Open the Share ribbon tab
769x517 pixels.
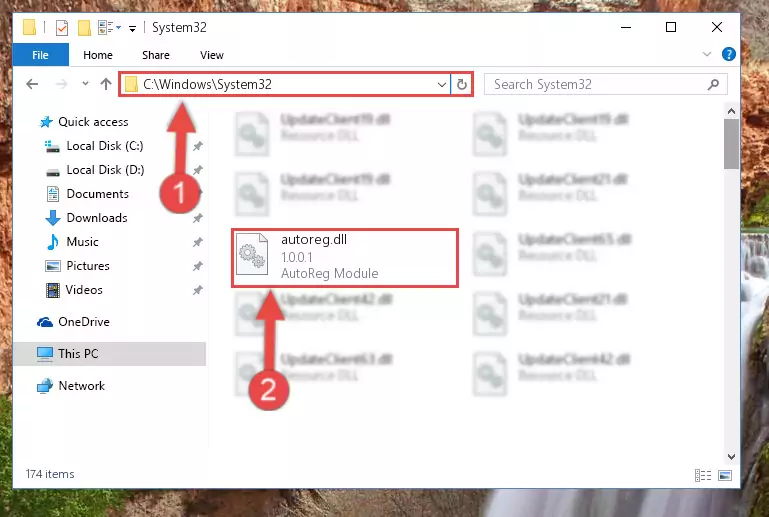(x=155, y=55)
